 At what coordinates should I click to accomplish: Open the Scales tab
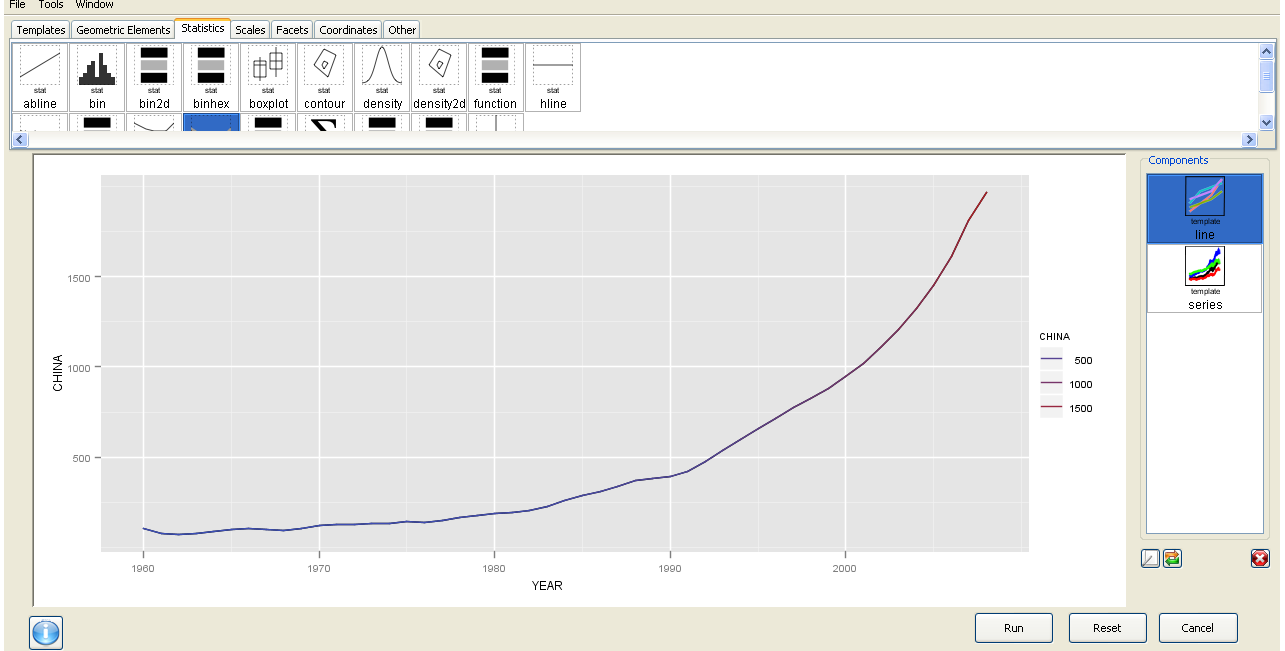250,30
